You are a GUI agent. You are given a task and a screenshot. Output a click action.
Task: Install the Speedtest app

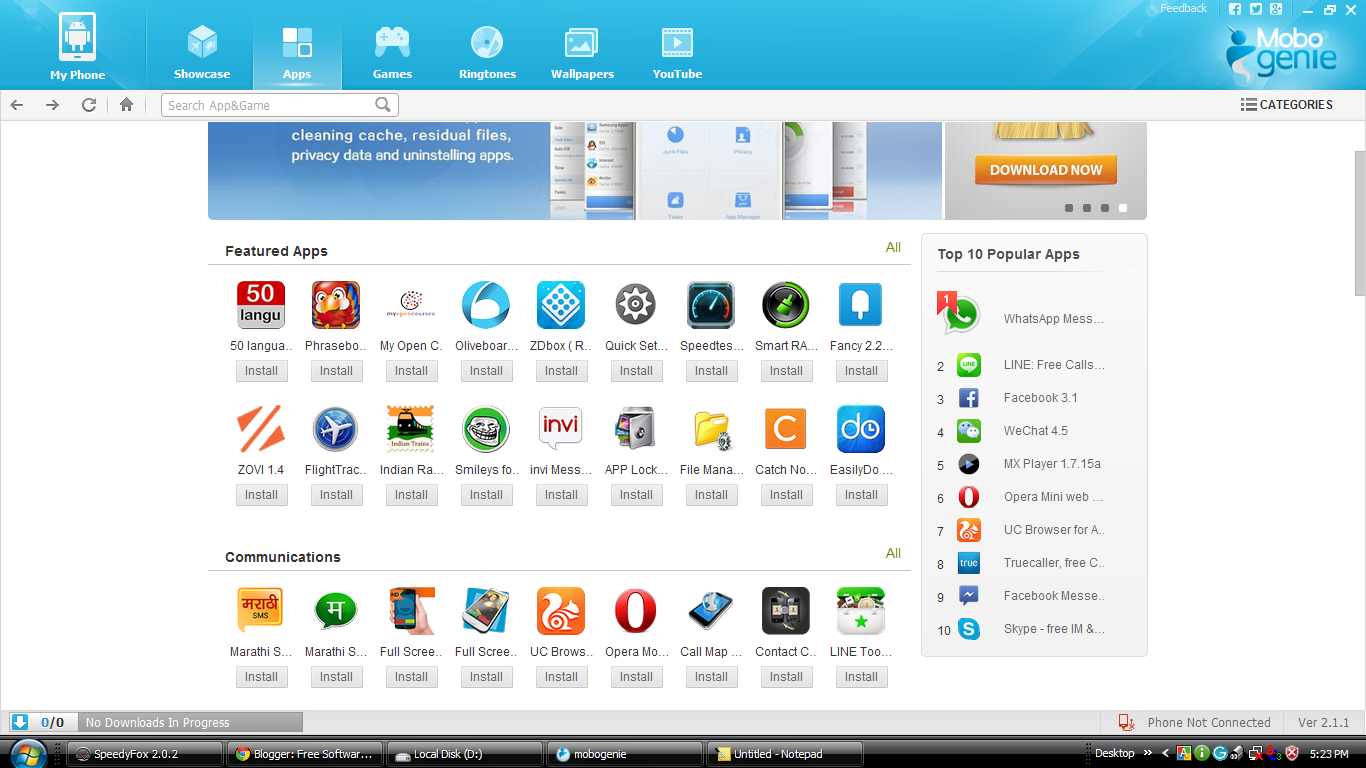(x=711, y=371)
